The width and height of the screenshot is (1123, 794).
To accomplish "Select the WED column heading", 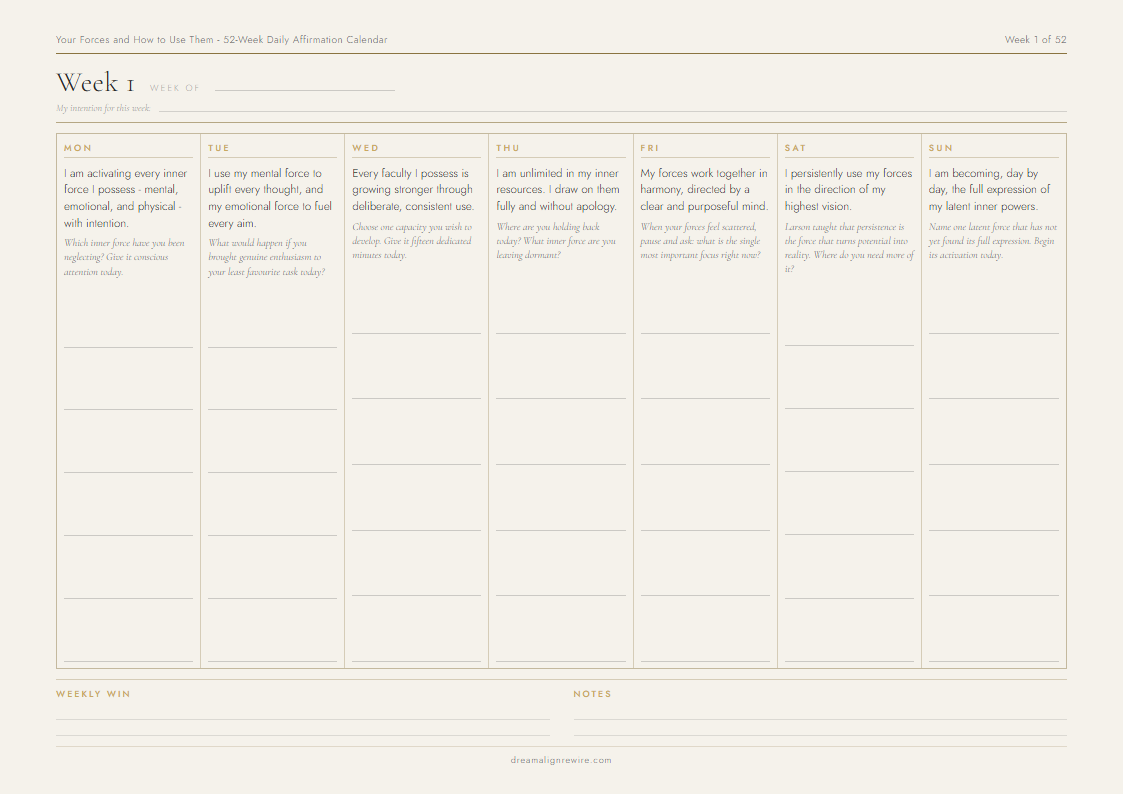I will 365,148.
